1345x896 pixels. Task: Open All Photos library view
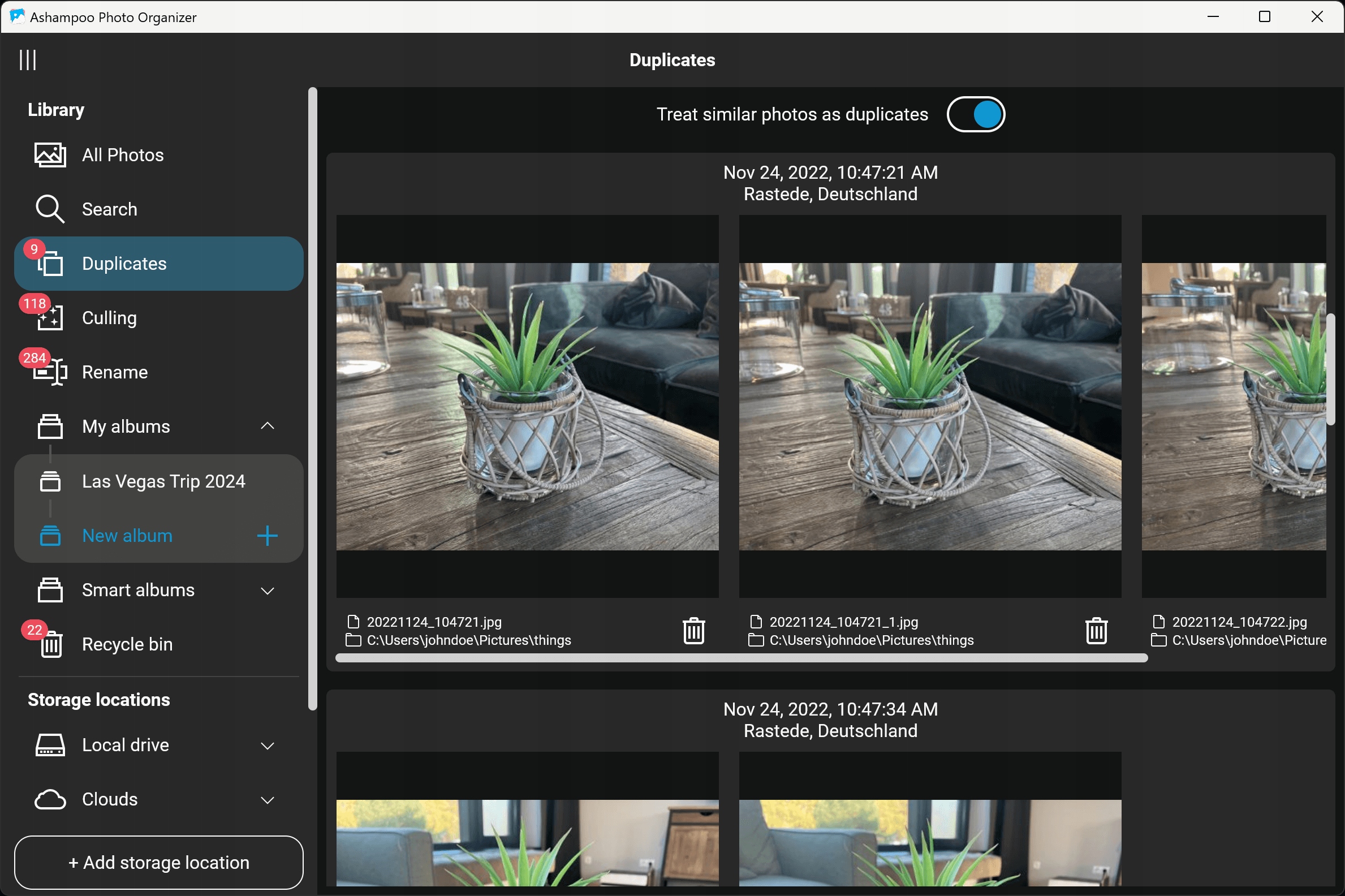[122, 155]
